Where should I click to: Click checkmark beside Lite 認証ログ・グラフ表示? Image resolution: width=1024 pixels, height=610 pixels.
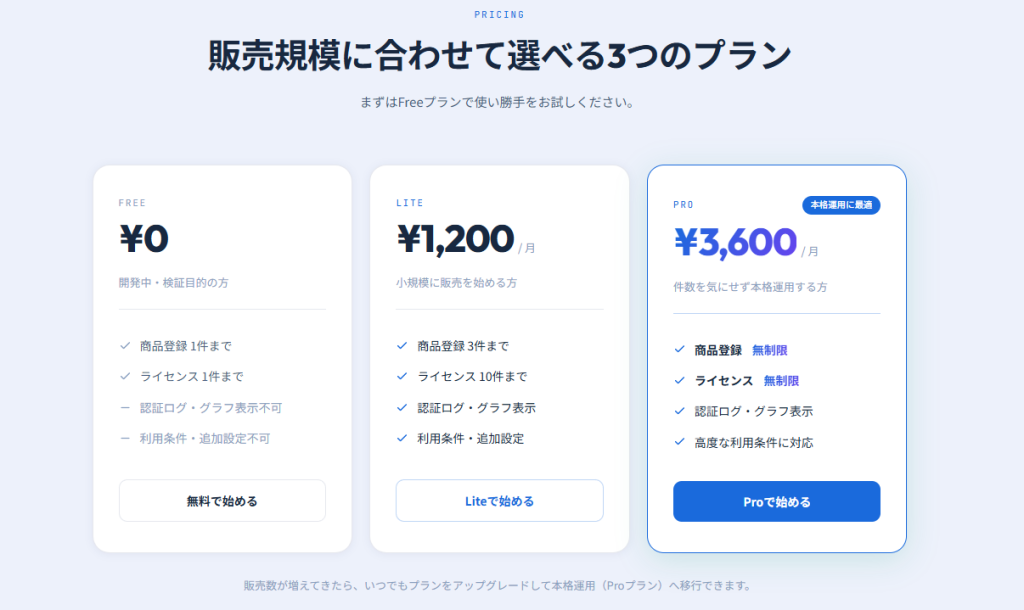pyautogui.click(x=402, y=408)
